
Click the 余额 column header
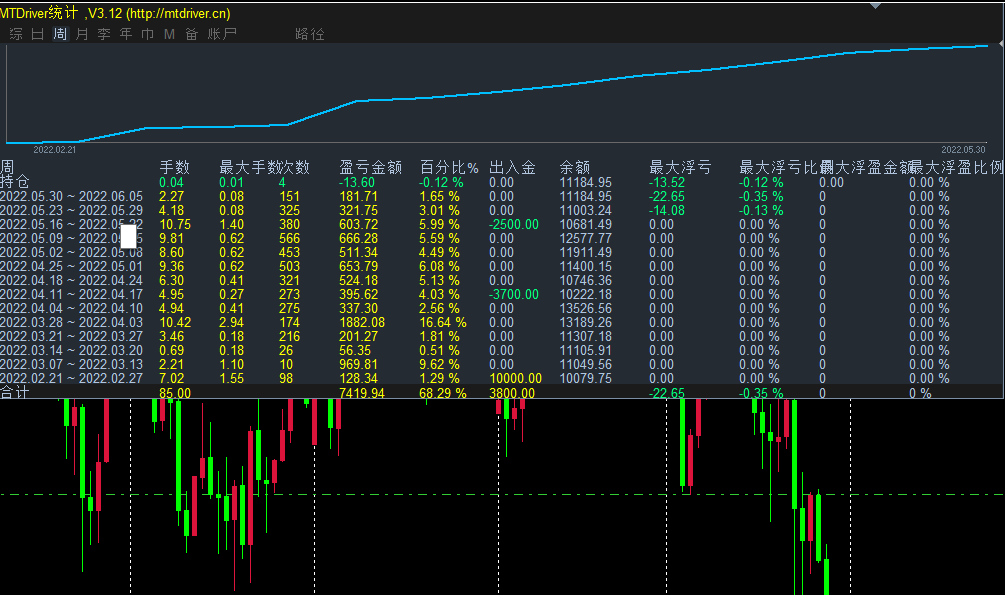(574, 167)
